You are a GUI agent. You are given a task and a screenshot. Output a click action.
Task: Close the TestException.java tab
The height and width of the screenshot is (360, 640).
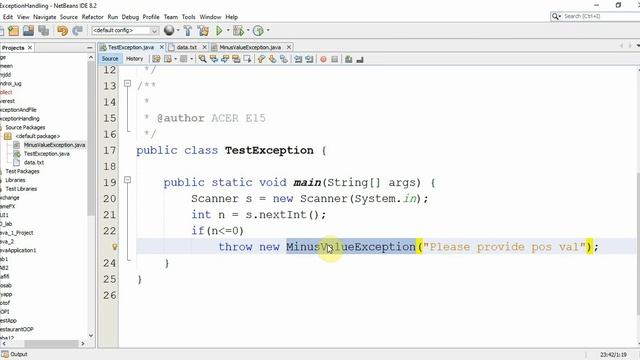point(162,47)
